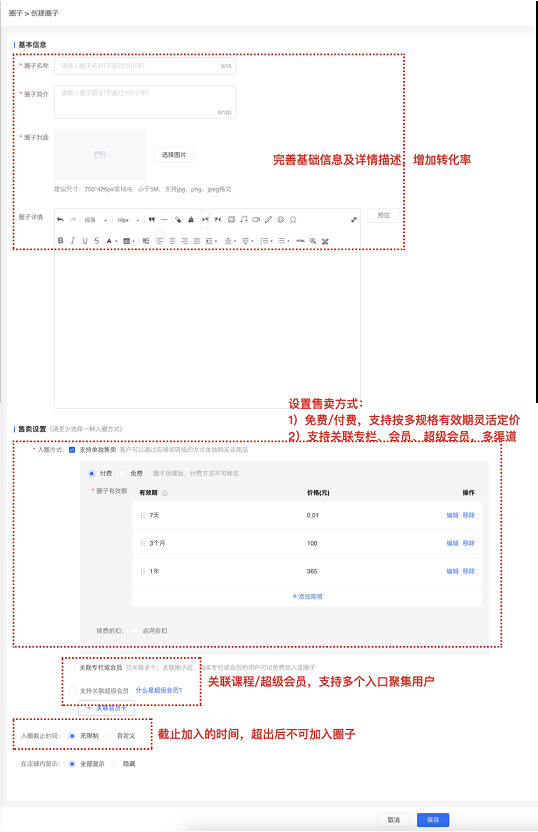Click the 预览 preview button

point(383,215)
